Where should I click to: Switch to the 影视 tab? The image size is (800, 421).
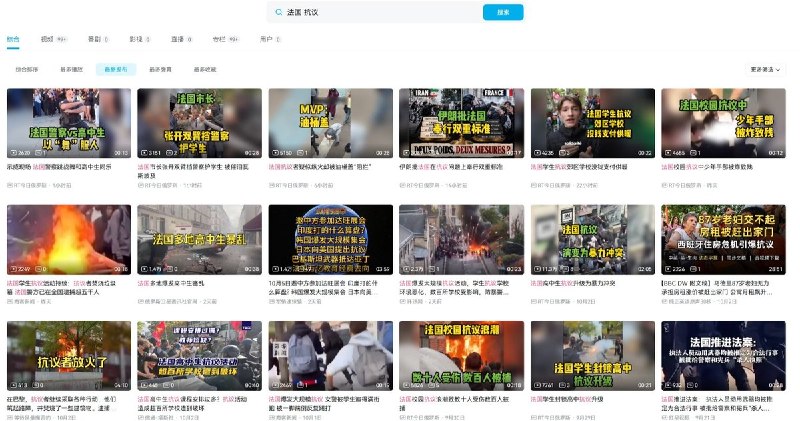[x=139, y=39]
